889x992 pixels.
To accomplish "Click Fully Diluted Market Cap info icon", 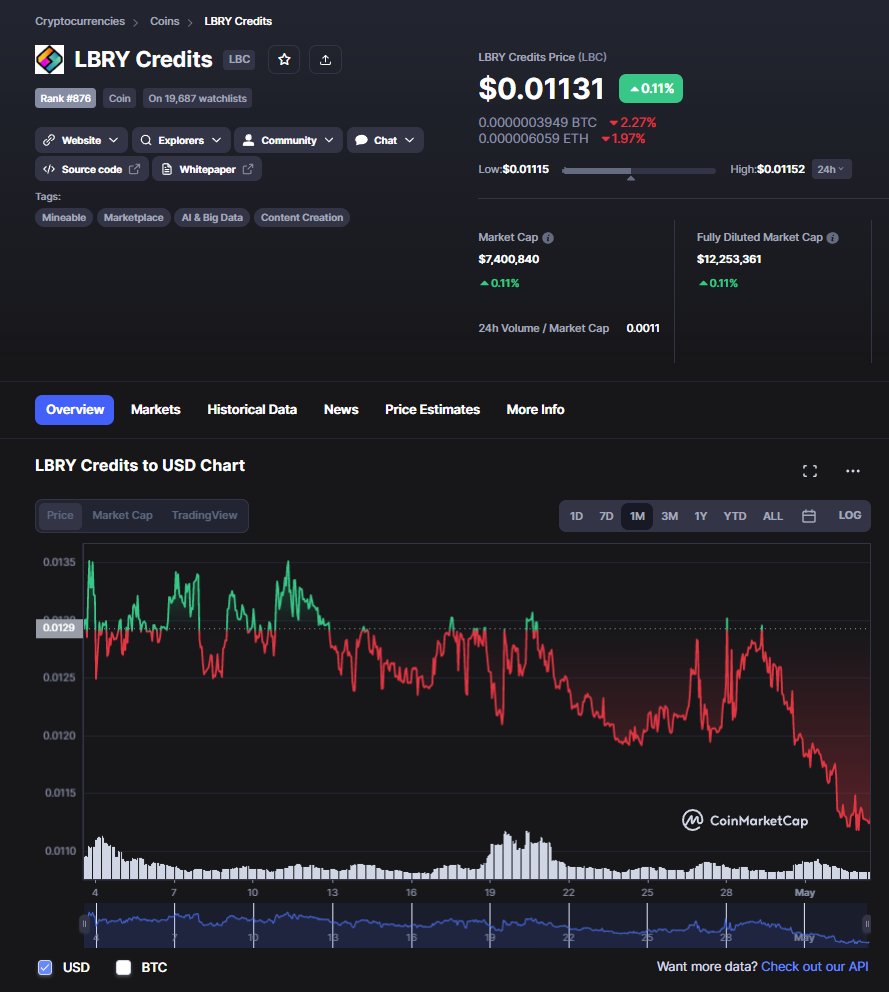I will coord(833,238).
